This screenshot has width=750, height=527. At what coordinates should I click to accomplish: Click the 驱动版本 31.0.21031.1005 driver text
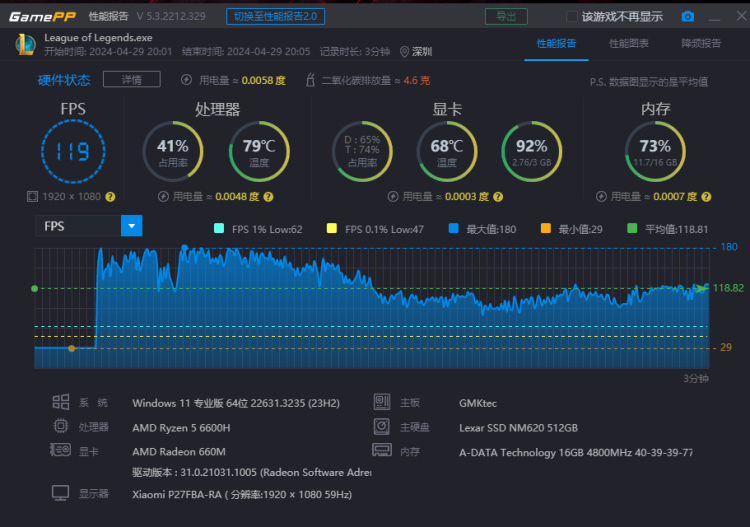pyautogui.click(x=252, y=472)
